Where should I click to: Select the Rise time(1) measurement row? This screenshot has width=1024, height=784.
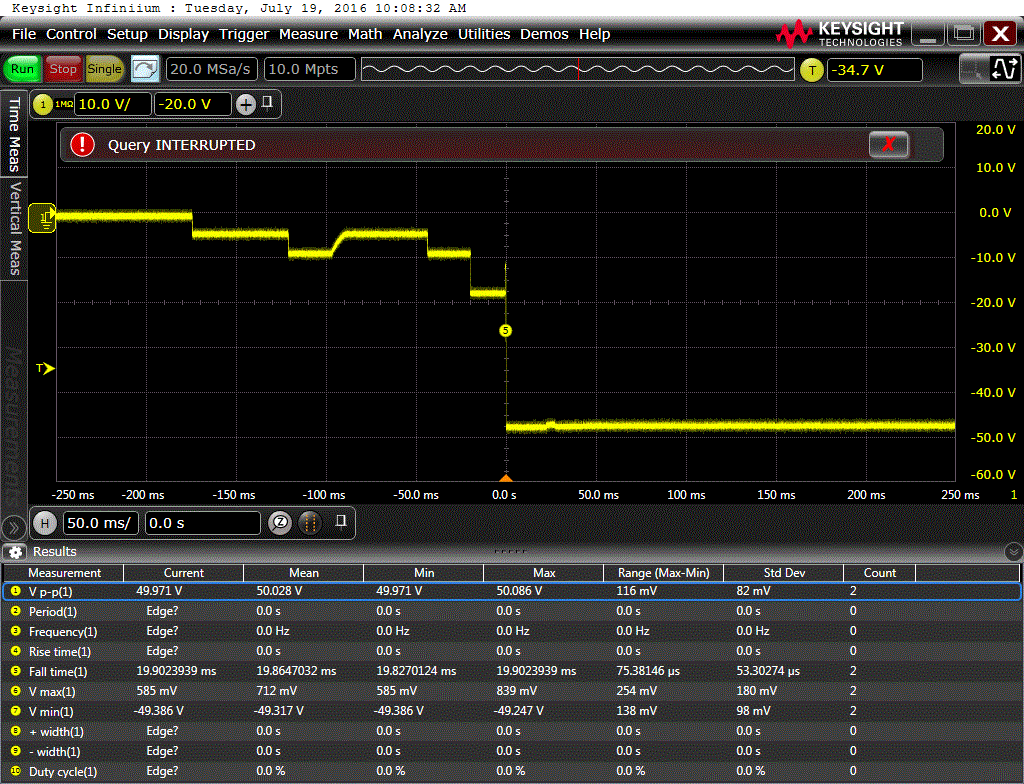point(511,651)
